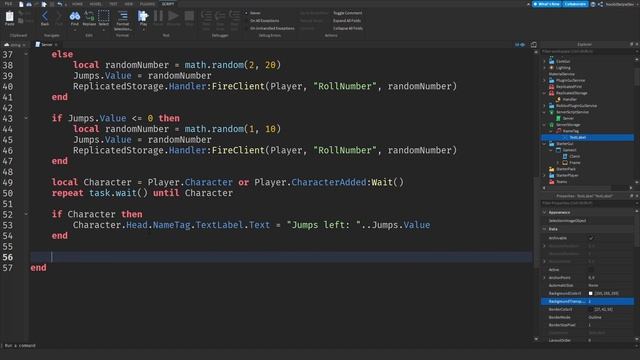
Task: Click the new file icon in quick access bar
Action: coord(21,4)
